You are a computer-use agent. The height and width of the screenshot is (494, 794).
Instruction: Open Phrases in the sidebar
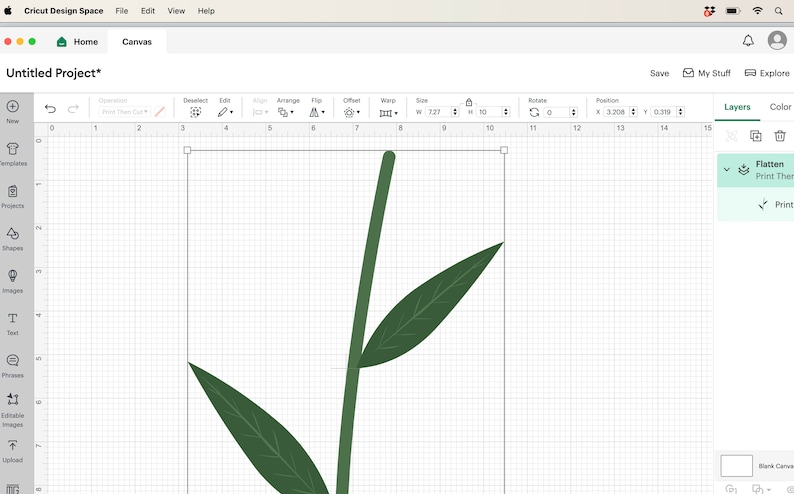point(13,360)
